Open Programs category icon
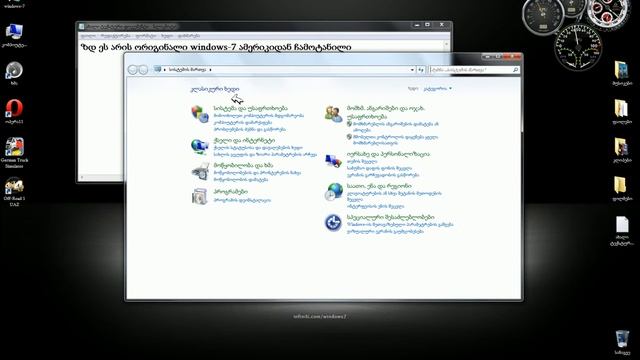Viewport: 640px width, 360px height. pos(200,196)
